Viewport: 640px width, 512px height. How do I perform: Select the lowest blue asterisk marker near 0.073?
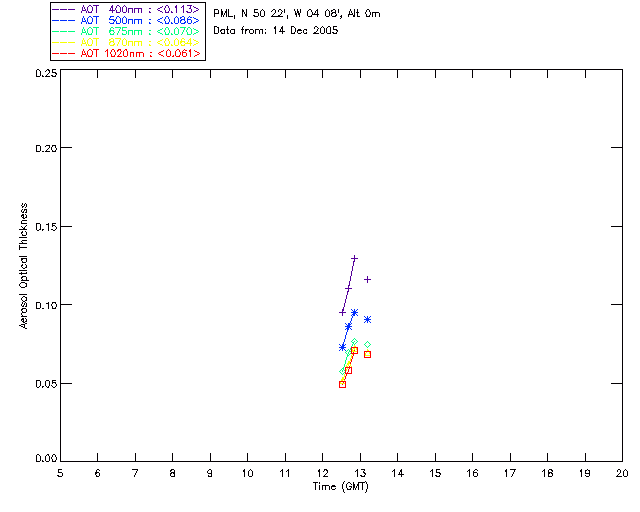coord(342,347)
